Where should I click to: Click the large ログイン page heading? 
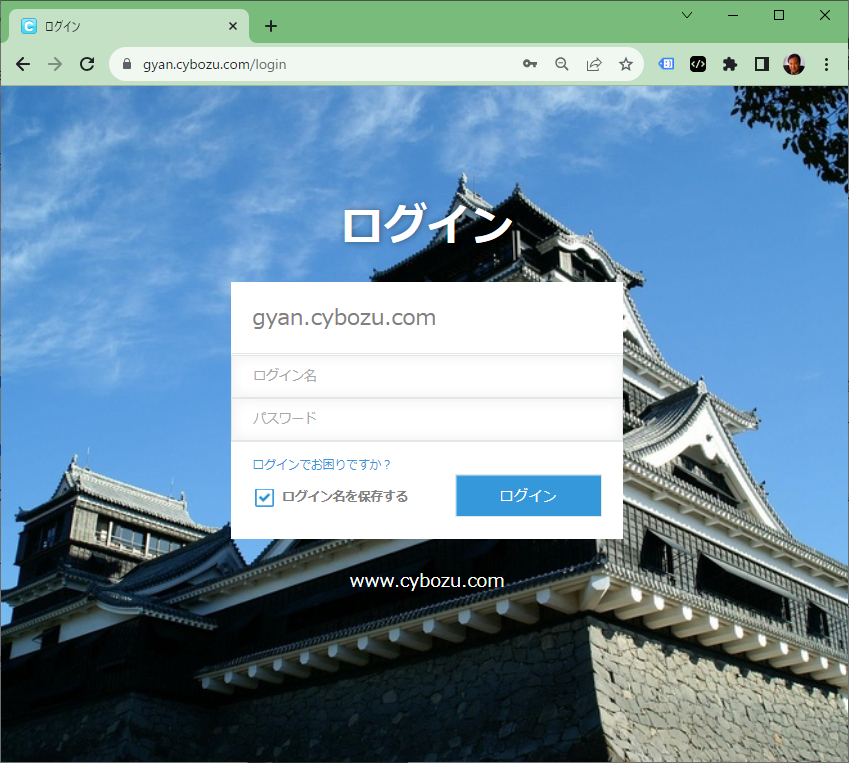click(427, 224)
